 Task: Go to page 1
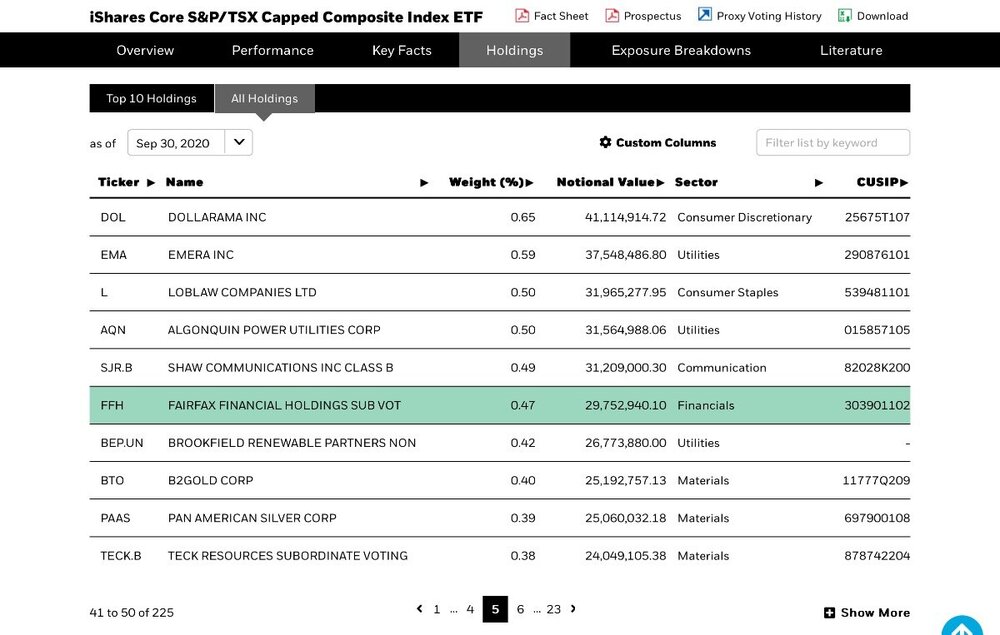point(437,609)
